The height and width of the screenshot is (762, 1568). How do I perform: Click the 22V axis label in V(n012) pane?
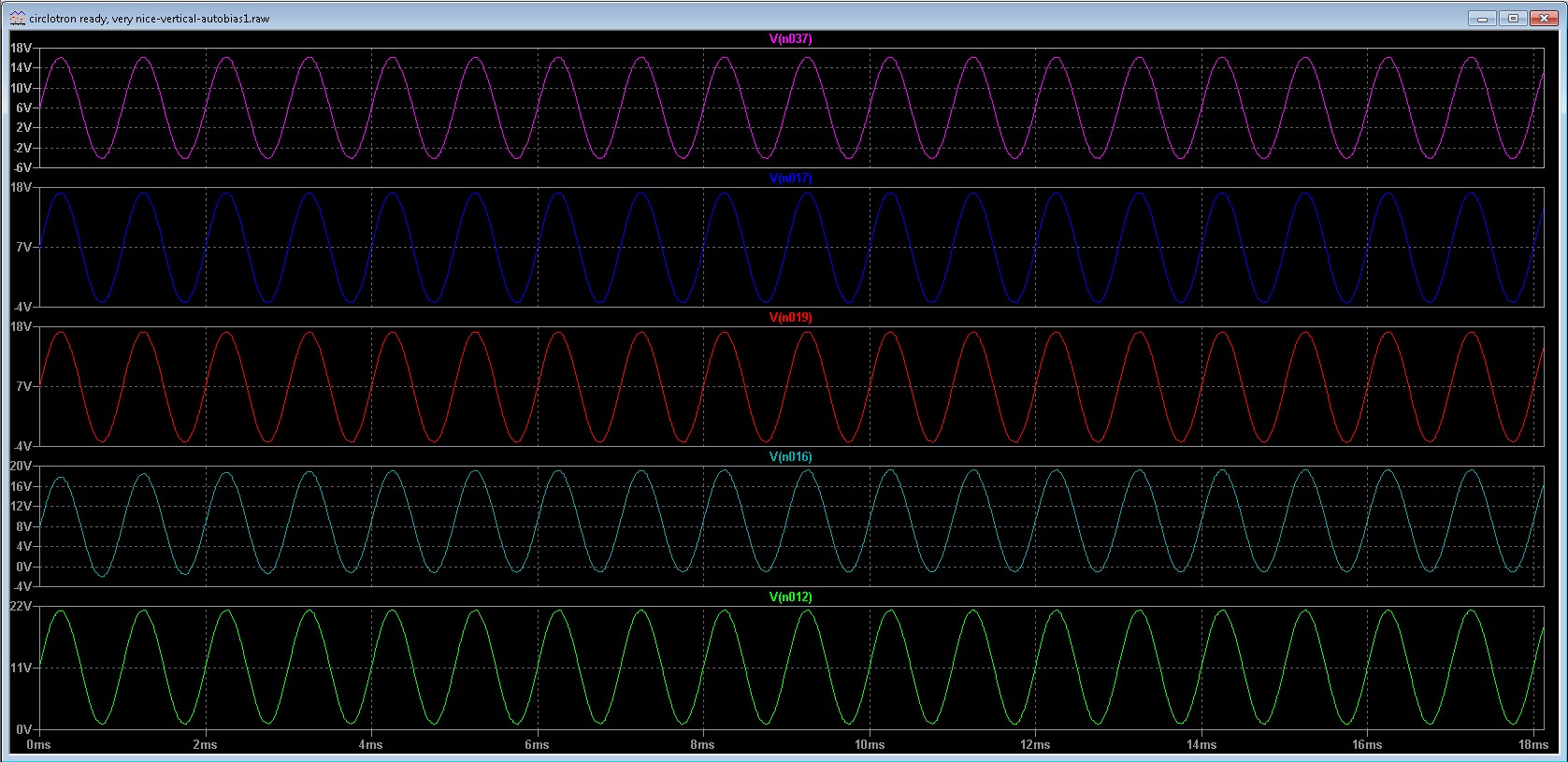point(22,606)
